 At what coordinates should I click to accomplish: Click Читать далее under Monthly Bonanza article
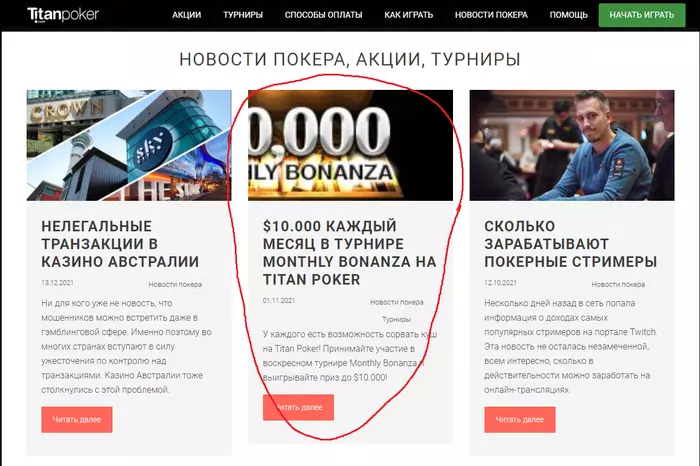pyautogui.click(x=298, y=407)
